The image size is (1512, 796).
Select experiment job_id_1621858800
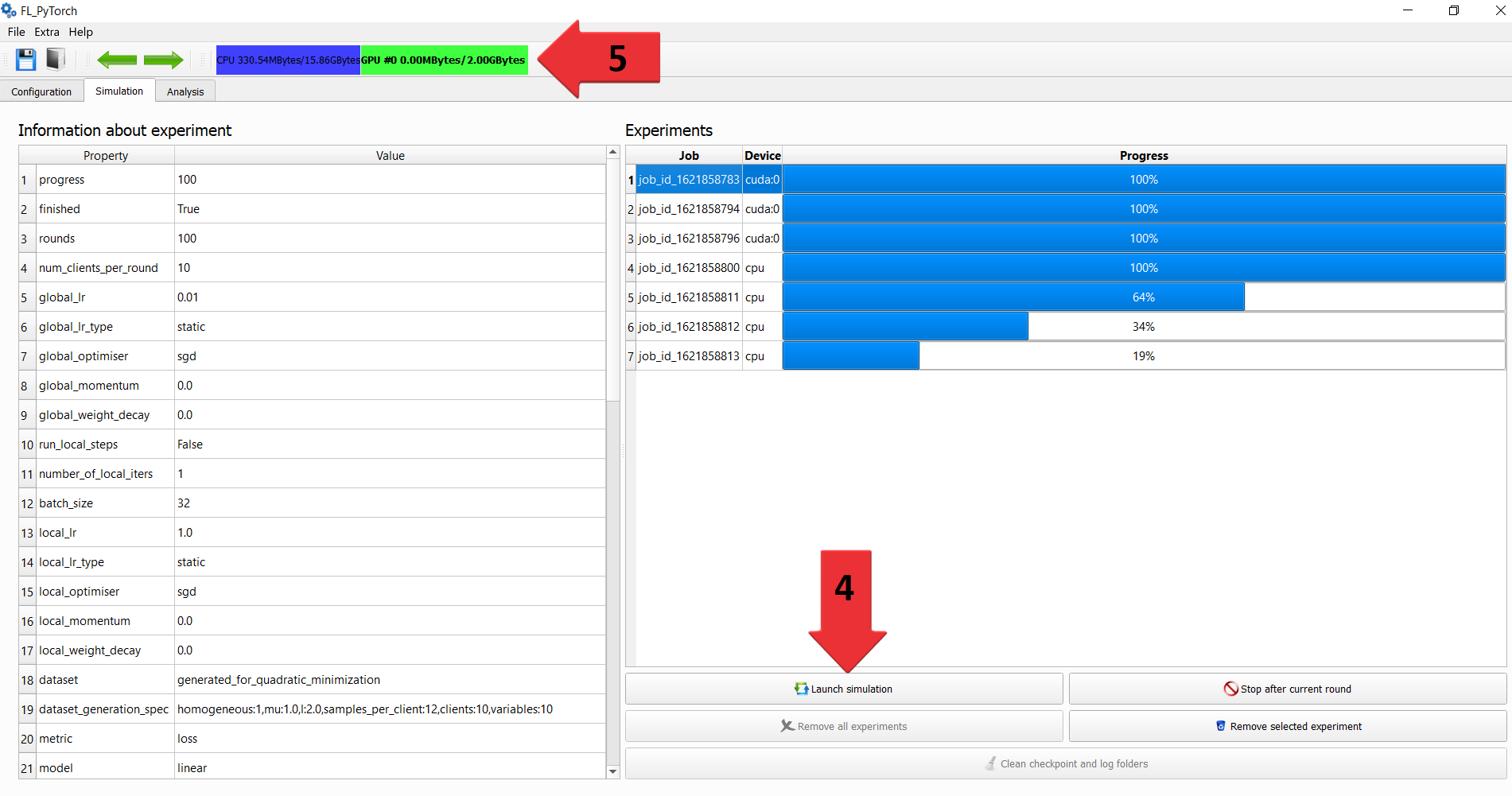pyautogui.click(x=689, y=268)
